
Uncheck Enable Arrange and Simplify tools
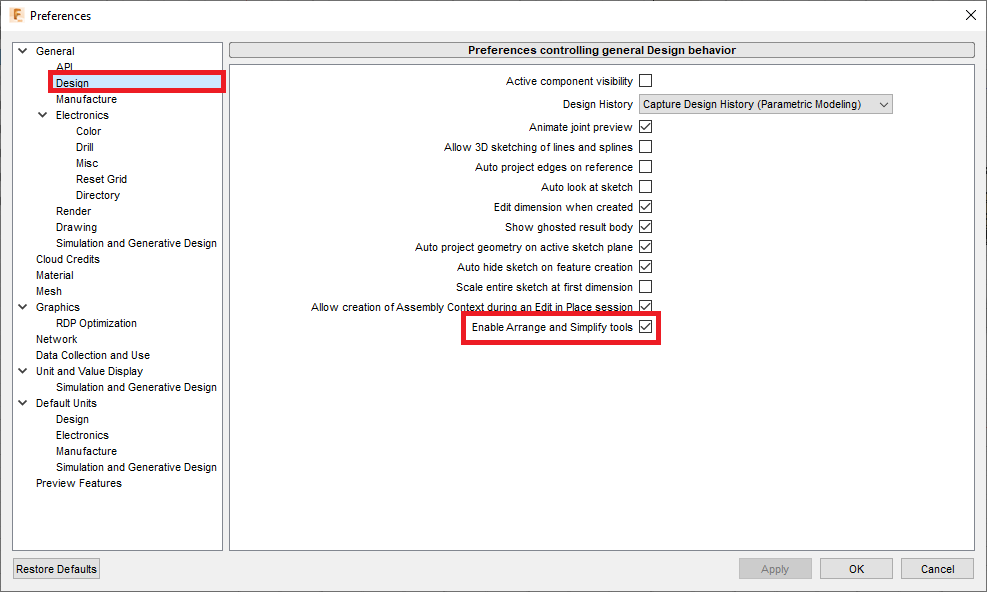coord(645,327)
